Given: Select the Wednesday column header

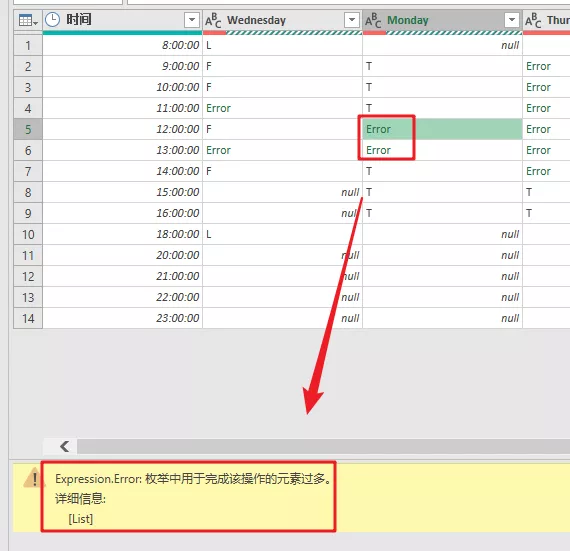Looking at the screenshot, I should [x=282, y=20].
